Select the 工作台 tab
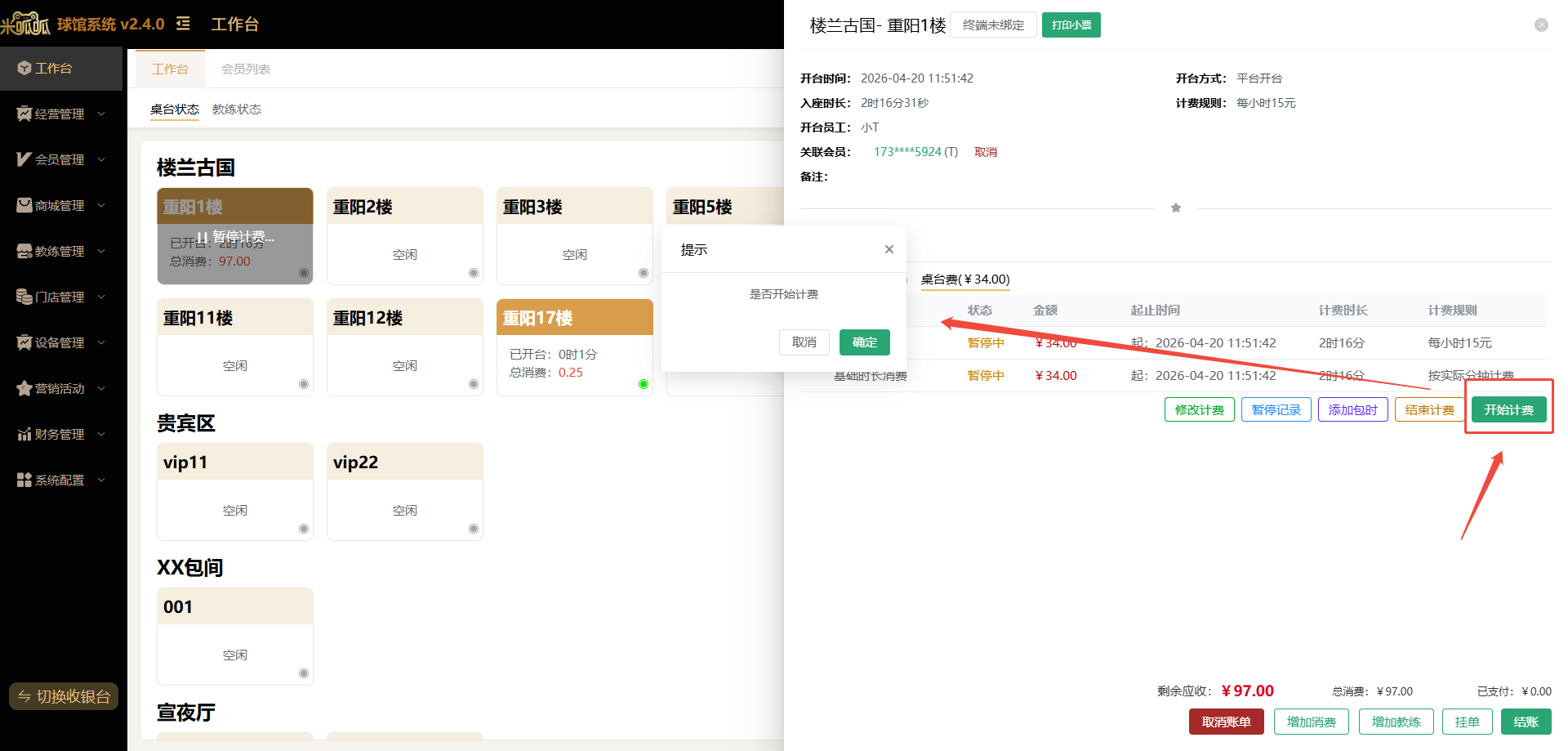 pos(170,69)
